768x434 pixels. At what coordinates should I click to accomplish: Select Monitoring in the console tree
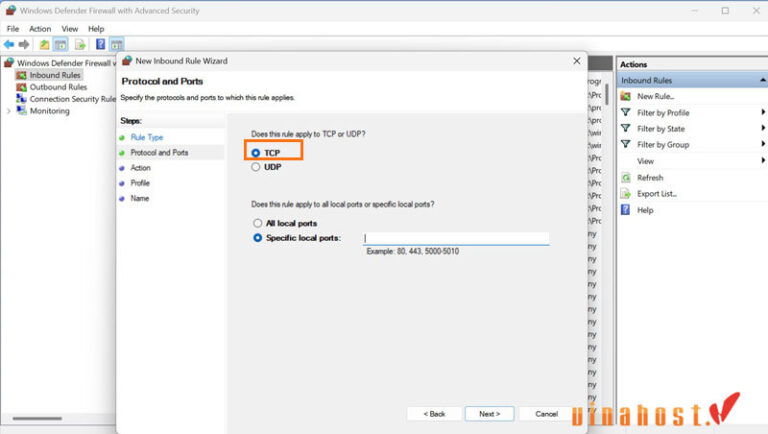point(49,111)
